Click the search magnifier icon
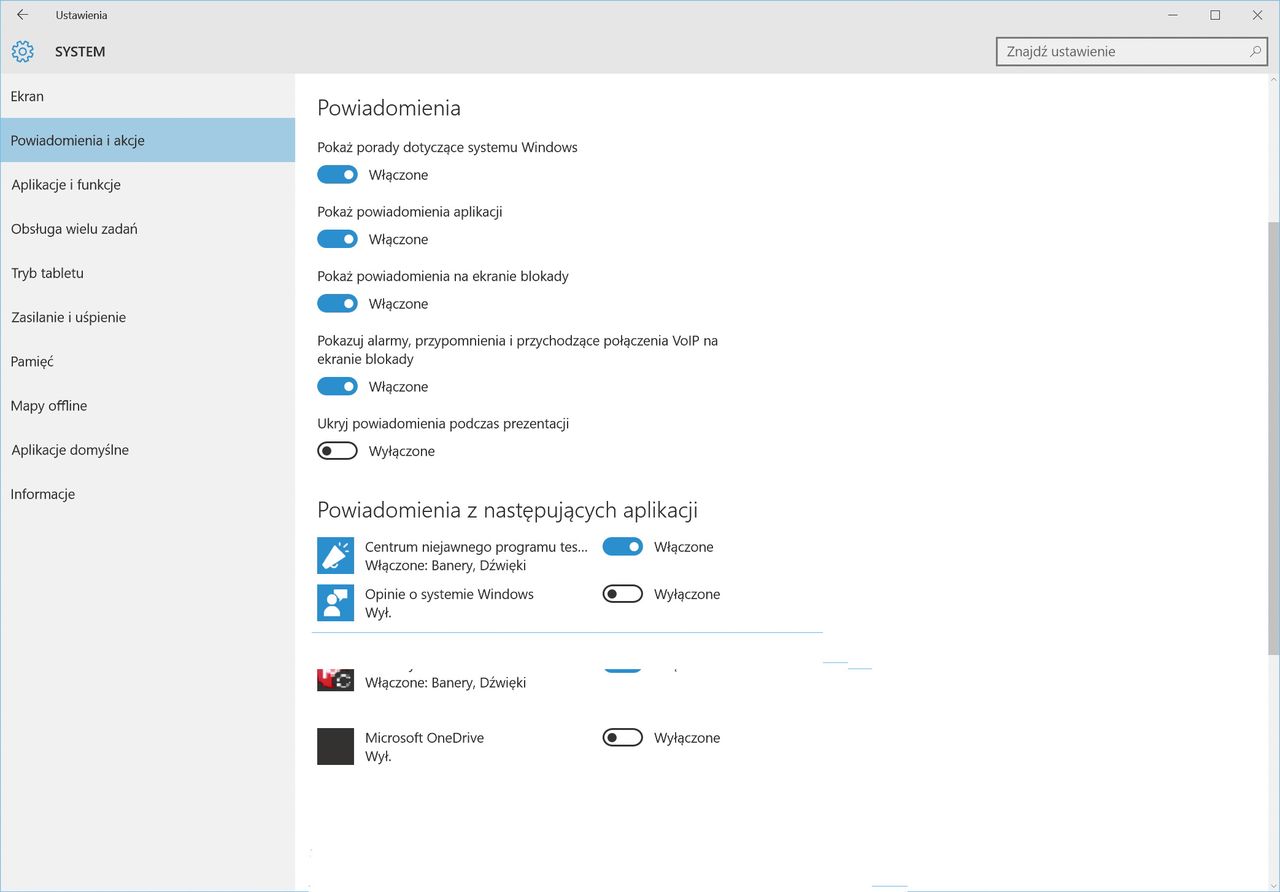The height and width of the screenshot is (892, 1280). (x=1256, y=51)
